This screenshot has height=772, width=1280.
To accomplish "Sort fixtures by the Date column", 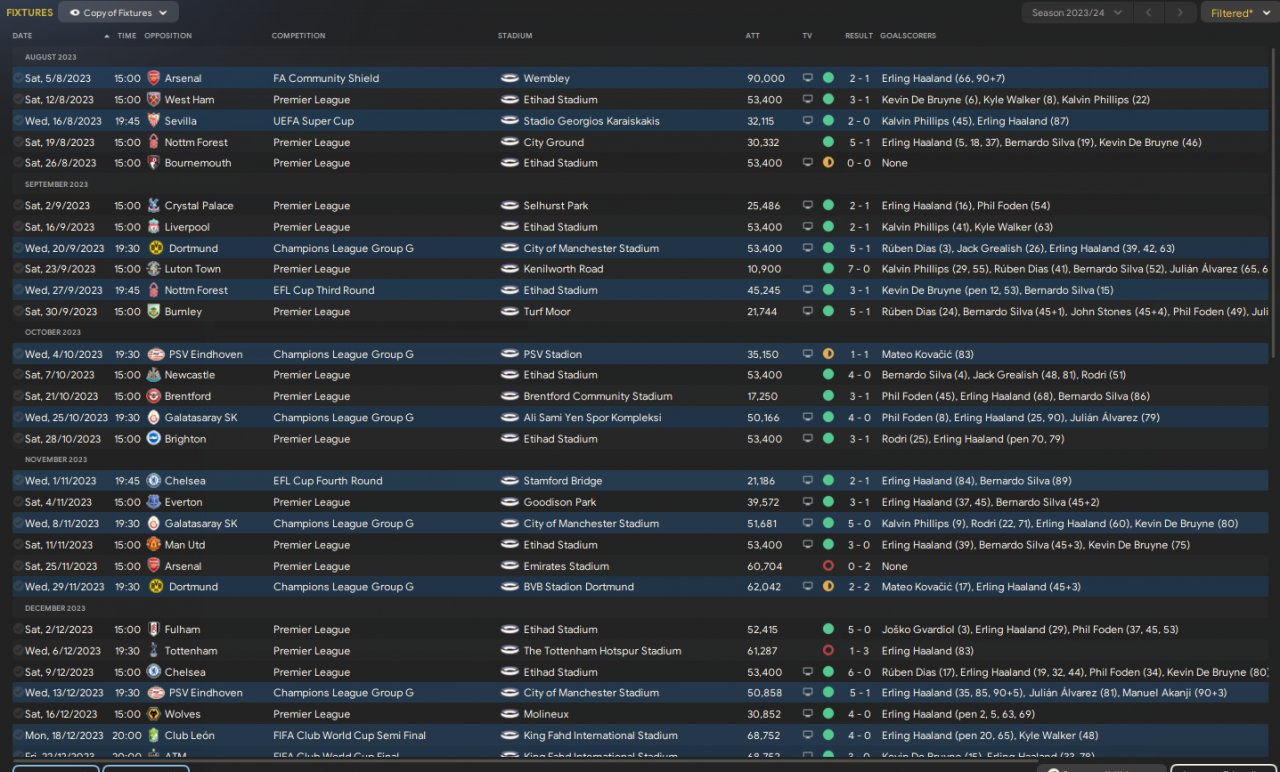I will coord(22,36).
